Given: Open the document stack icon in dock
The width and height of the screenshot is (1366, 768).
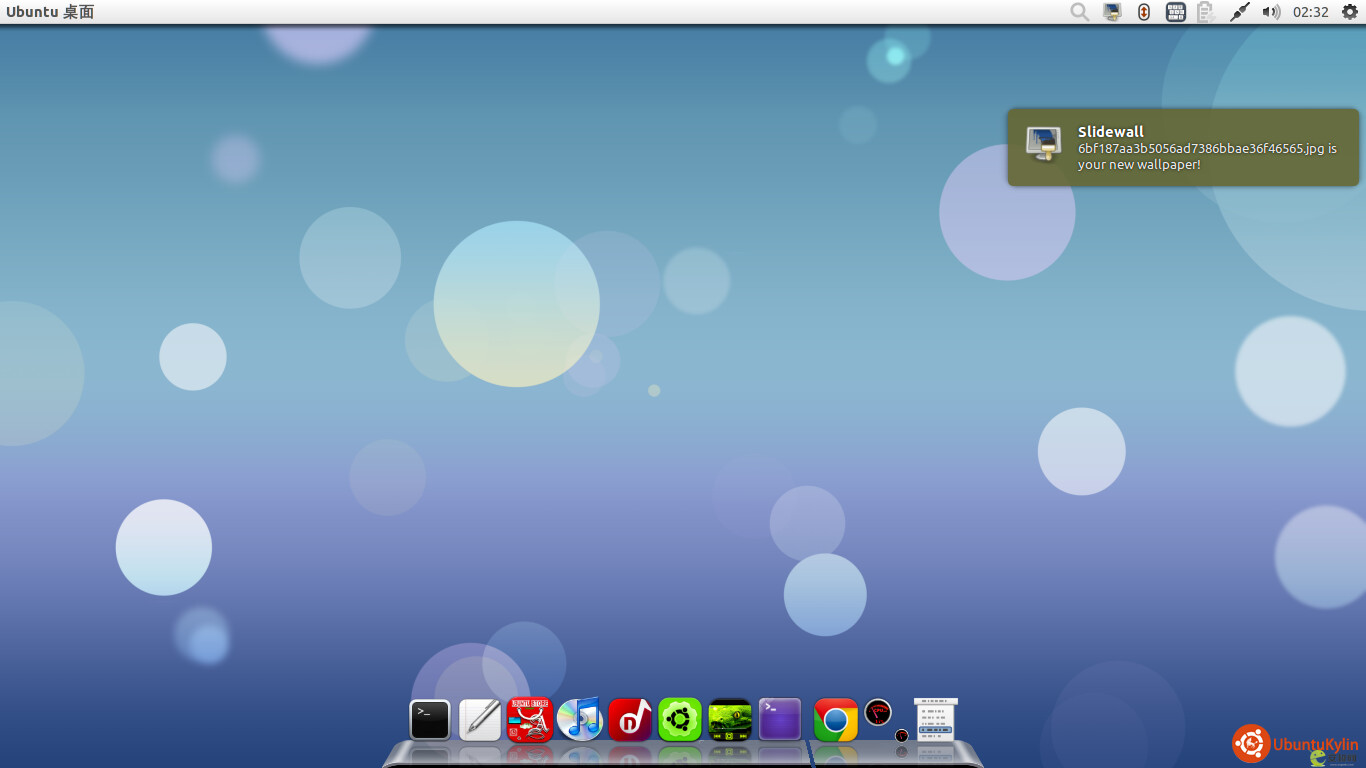Looking at the screenshot, I should point(936,719).
